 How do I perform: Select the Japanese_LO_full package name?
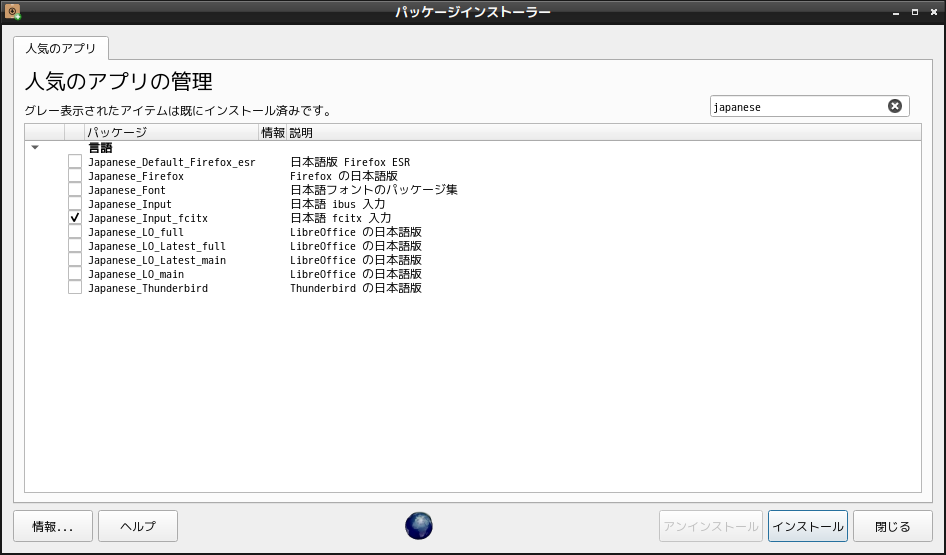136,232
